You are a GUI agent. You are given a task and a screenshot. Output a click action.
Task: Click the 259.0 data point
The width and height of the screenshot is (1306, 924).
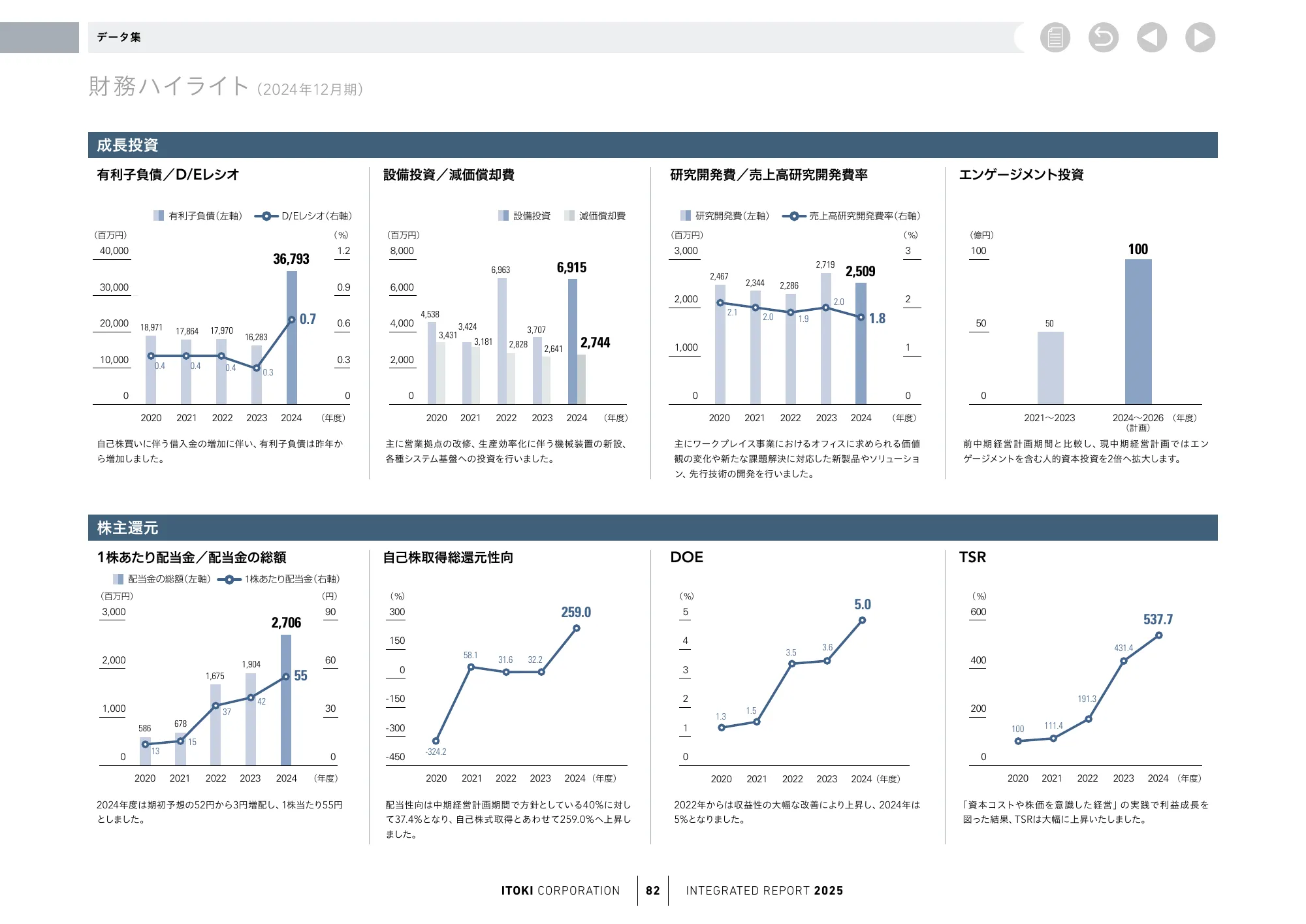point(576,628)
